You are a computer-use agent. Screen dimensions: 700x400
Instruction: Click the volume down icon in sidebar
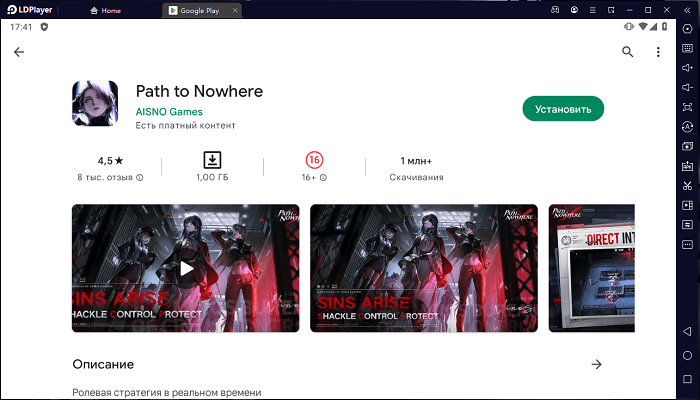tap(687, 88)
